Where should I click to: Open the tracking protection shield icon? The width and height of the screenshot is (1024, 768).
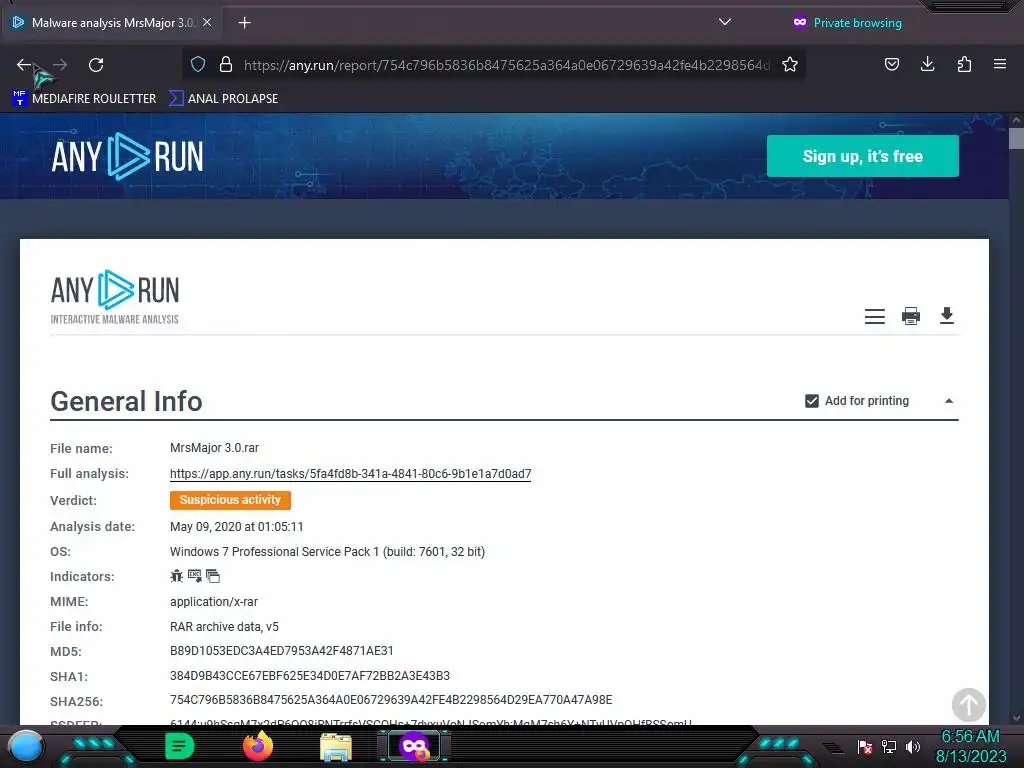tap(198, 64)
